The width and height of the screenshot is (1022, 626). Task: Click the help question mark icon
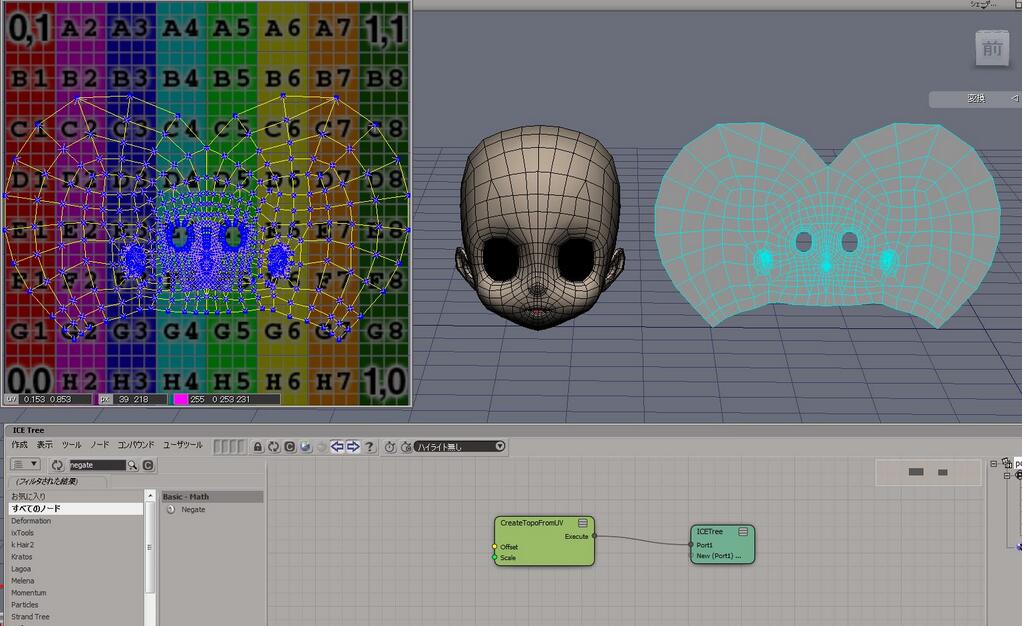[369, 447]
